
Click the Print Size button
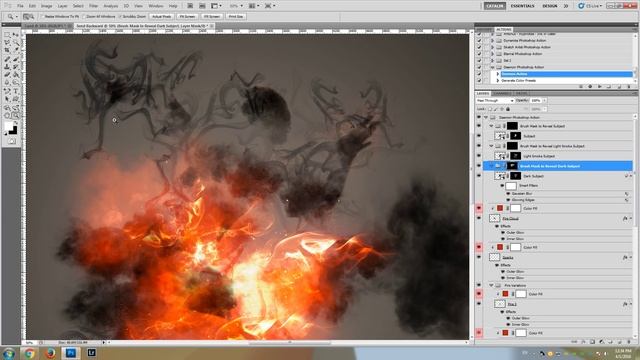pos(236,16)
